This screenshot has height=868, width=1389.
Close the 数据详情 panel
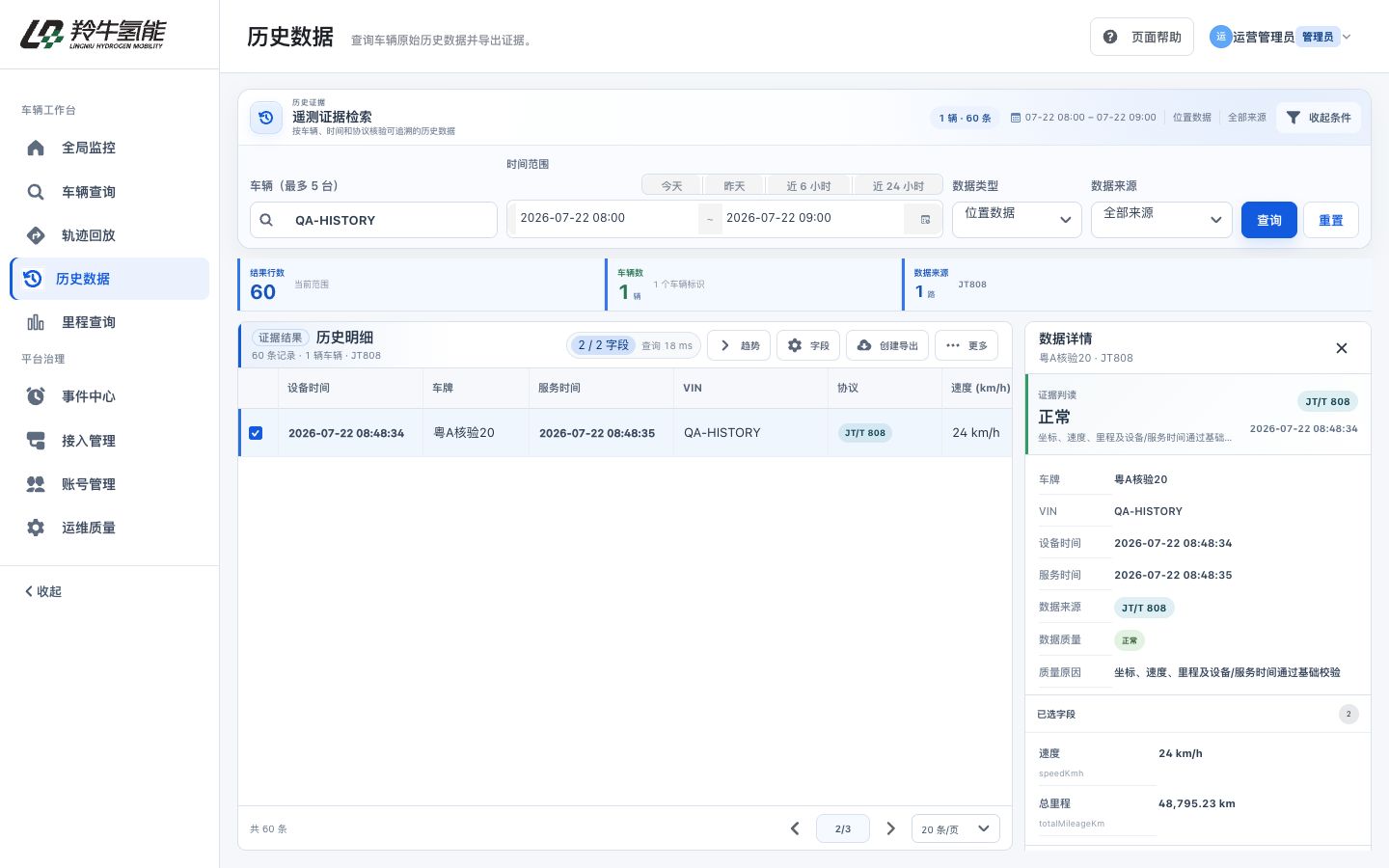pyautogui.click(x=1342, y=348)
